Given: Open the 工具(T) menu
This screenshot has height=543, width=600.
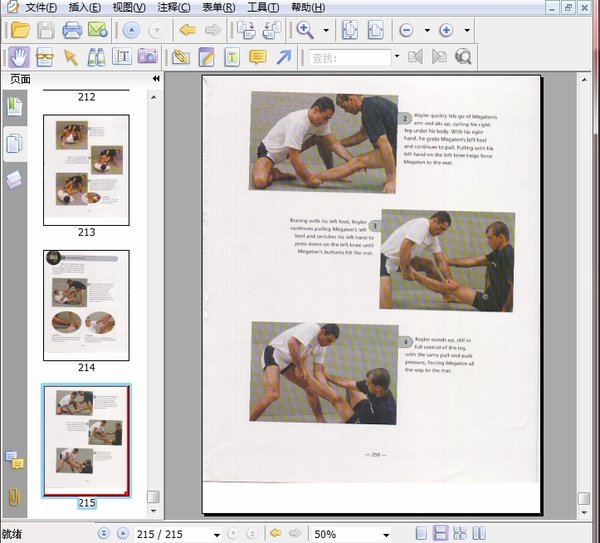Looking at the screenshot, I should (263, 8).
